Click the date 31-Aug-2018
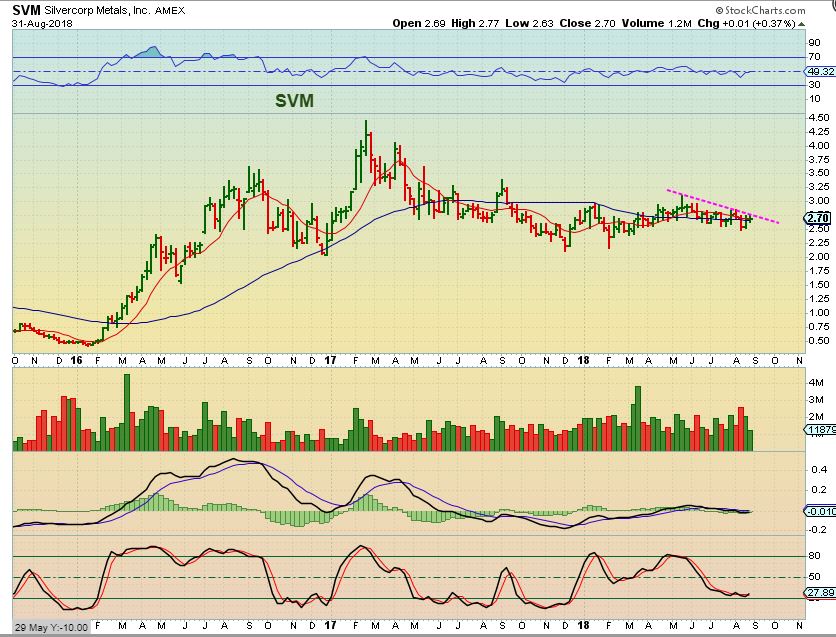Screen dimensions: 836x637 42,23
